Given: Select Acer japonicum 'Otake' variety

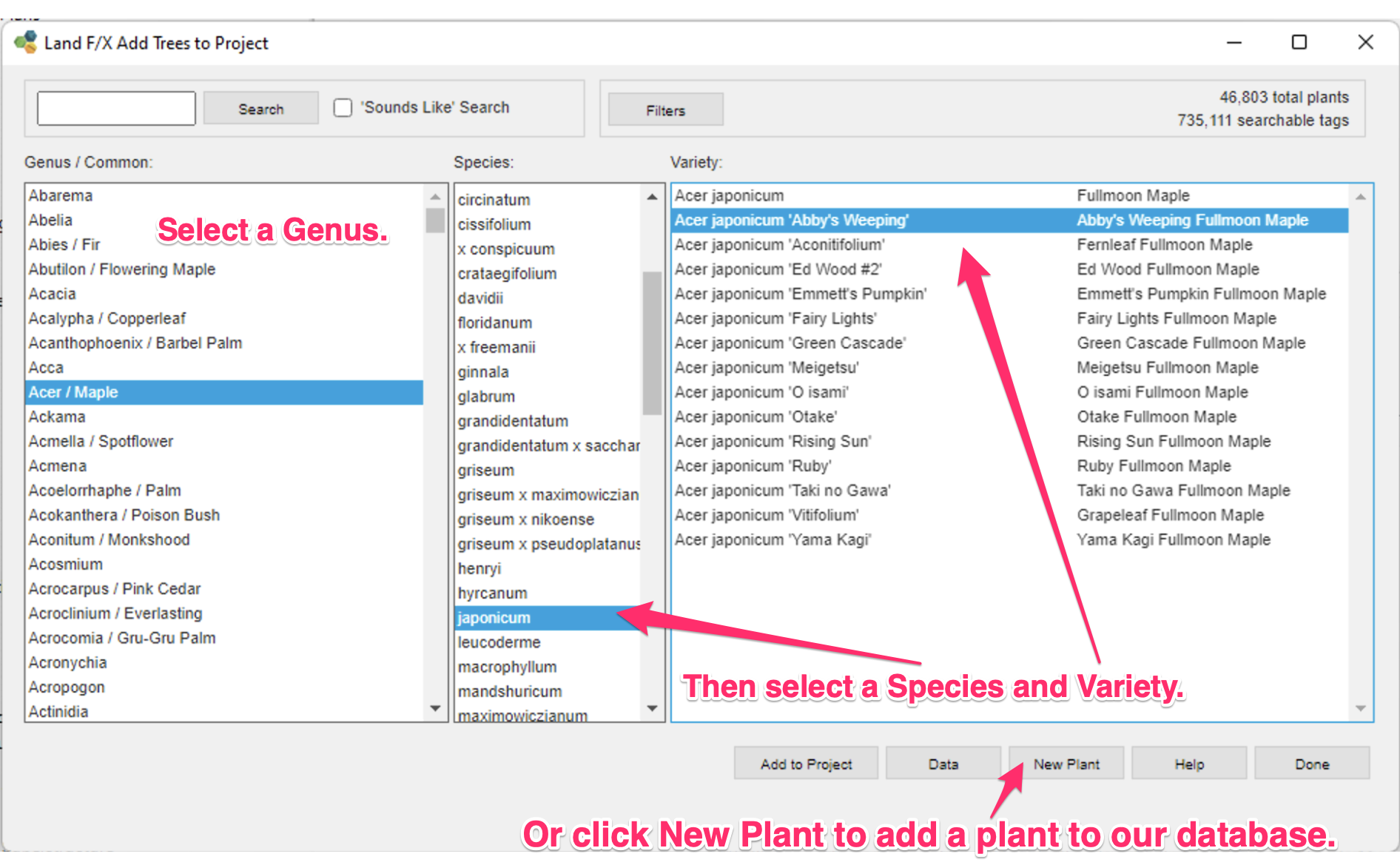Looking at the screenshot, I should (1010, 417).
